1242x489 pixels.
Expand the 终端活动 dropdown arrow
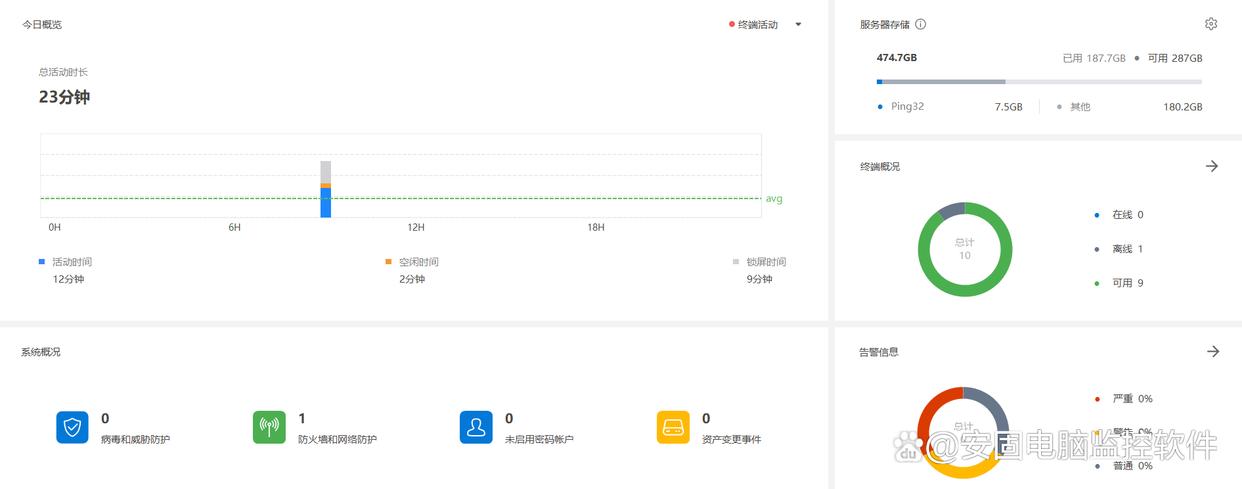[x=798, y=25]
